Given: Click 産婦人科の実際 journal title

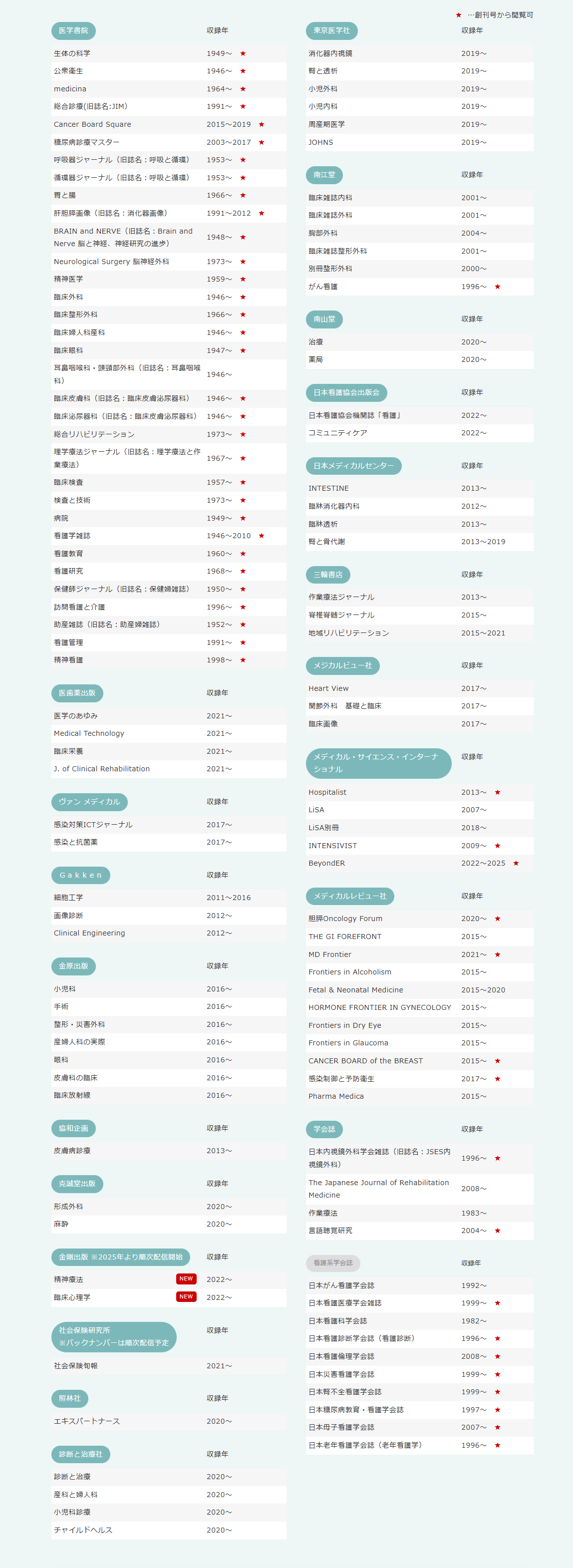Looking at the screenshot, I should click(x=79, y=1041).
